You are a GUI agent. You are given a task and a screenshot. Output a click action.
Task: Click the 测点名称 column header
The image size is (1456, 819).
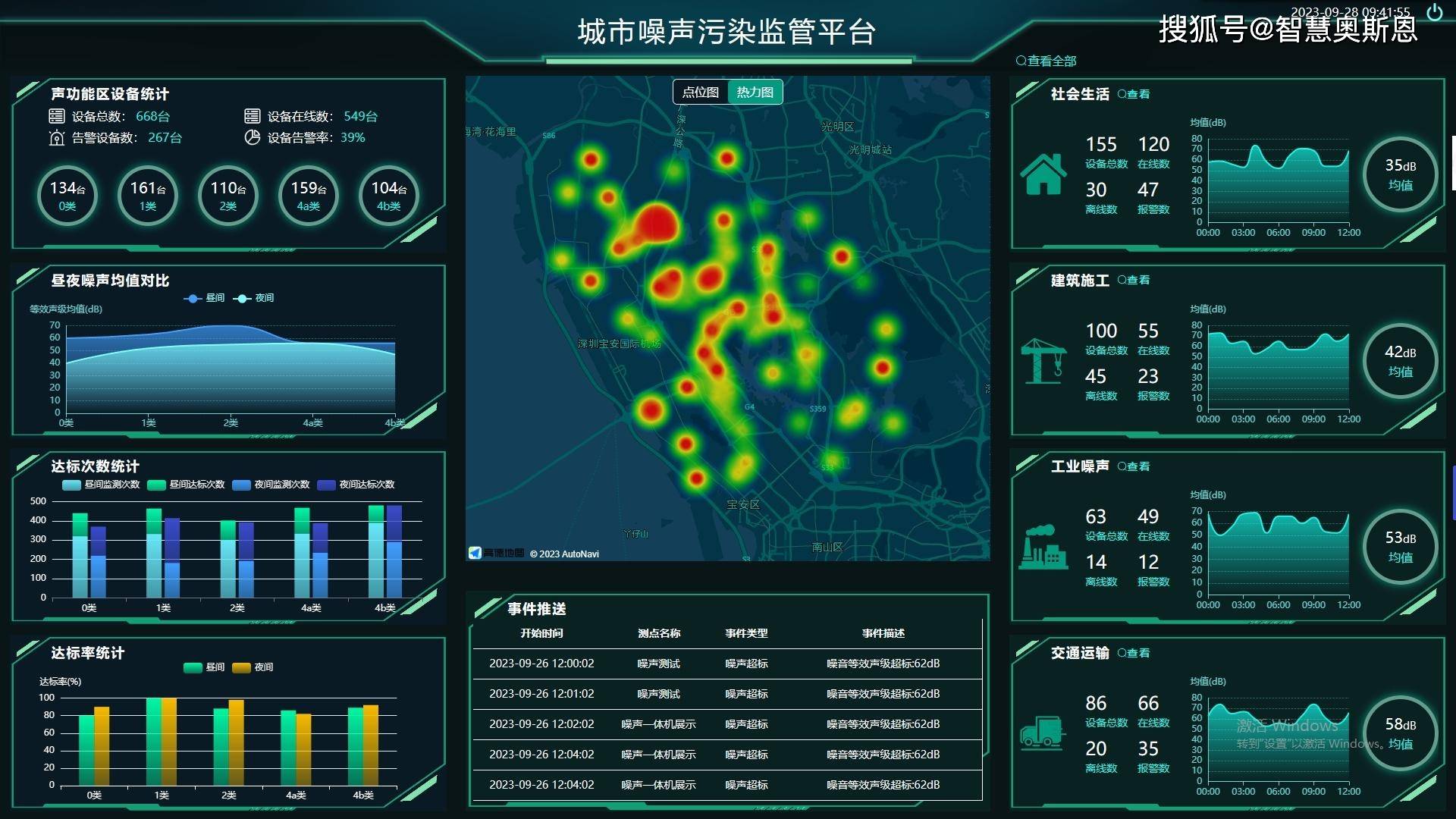[x=659, y=633]
